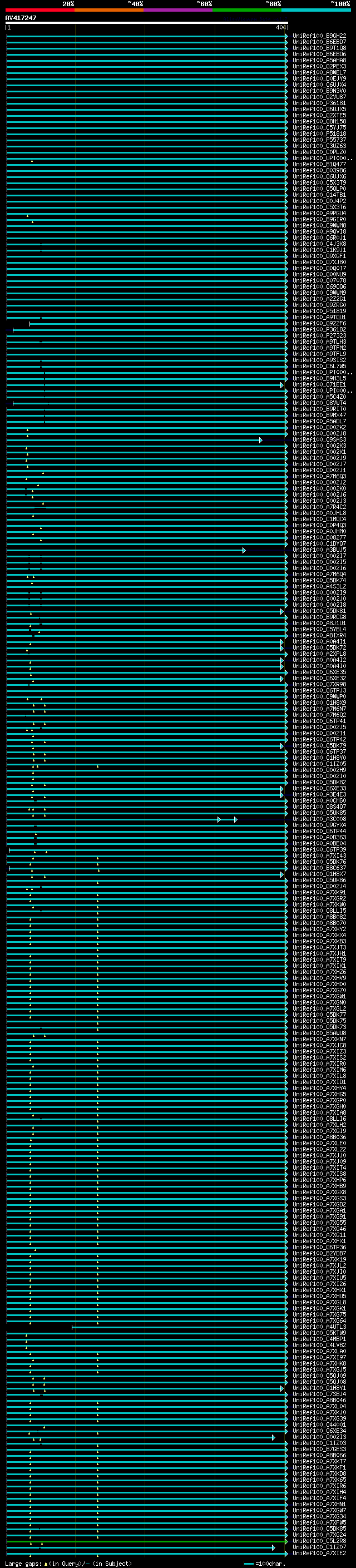Select the UniRef100_Q8LLI6 label
Viewport: 356px width, 1568px height.
coord(319,1119)
